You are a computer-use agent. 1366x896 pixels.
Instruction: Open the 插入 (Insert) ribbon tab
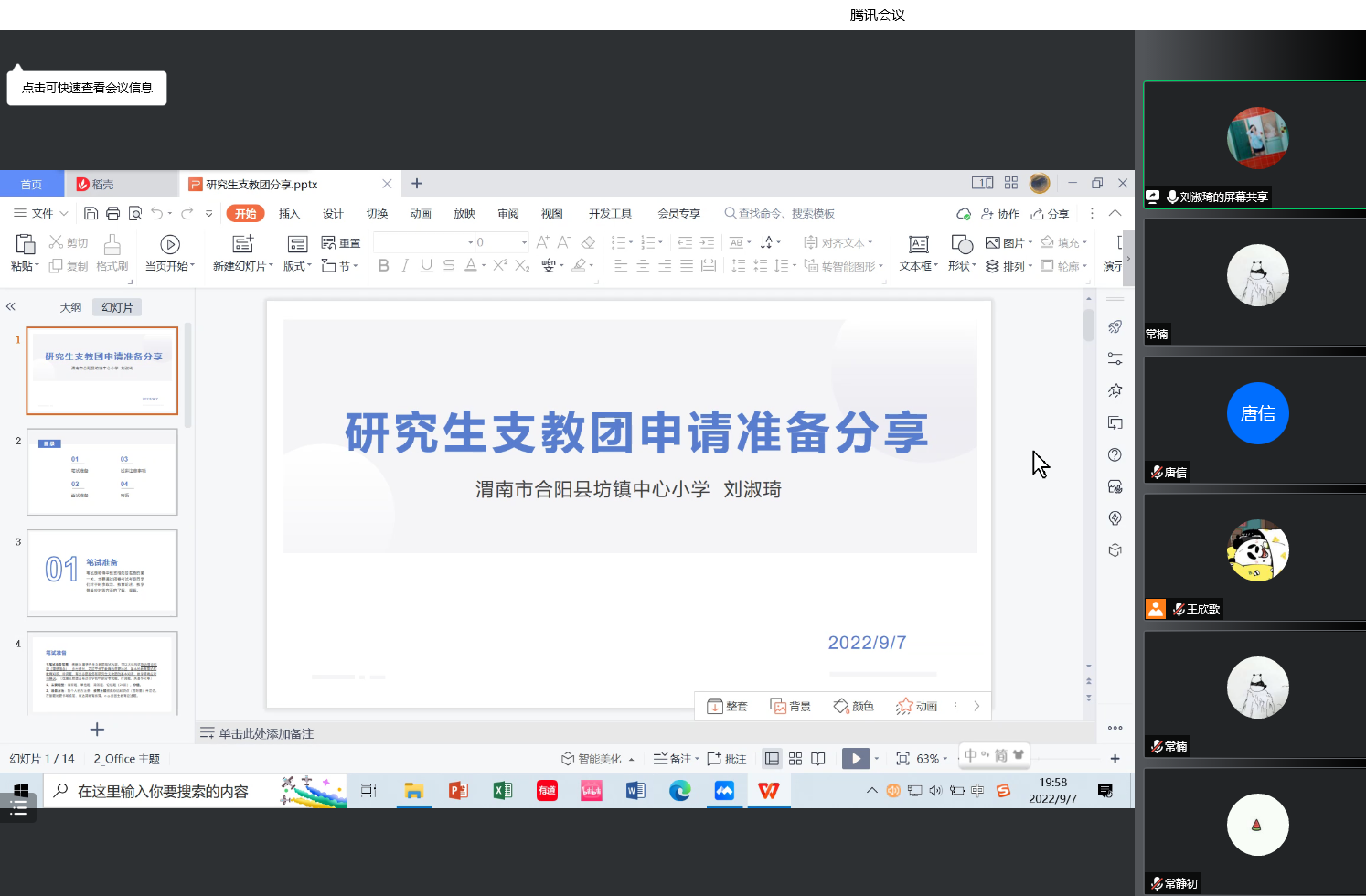point(289,213)
